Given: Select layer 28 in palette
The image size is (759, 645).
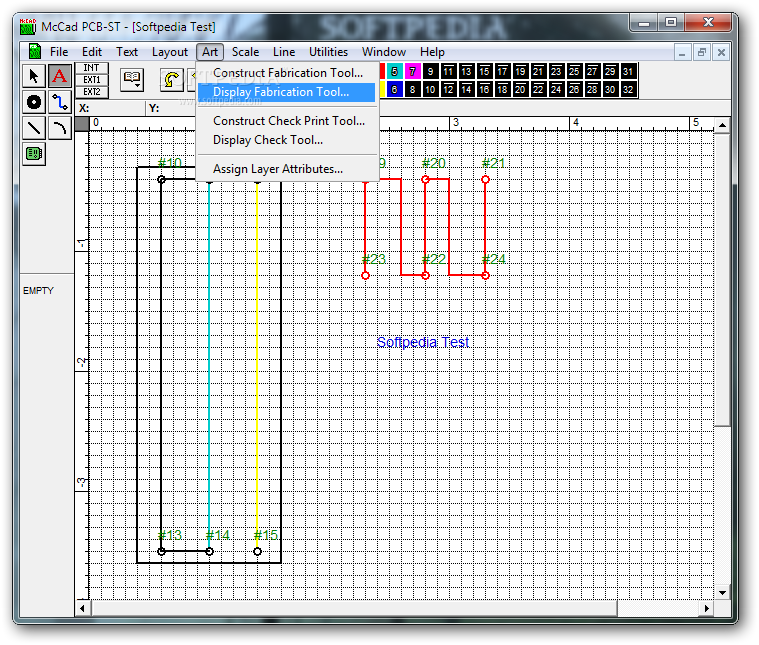Looking at the screenshot, I should [x=592, y=90].
